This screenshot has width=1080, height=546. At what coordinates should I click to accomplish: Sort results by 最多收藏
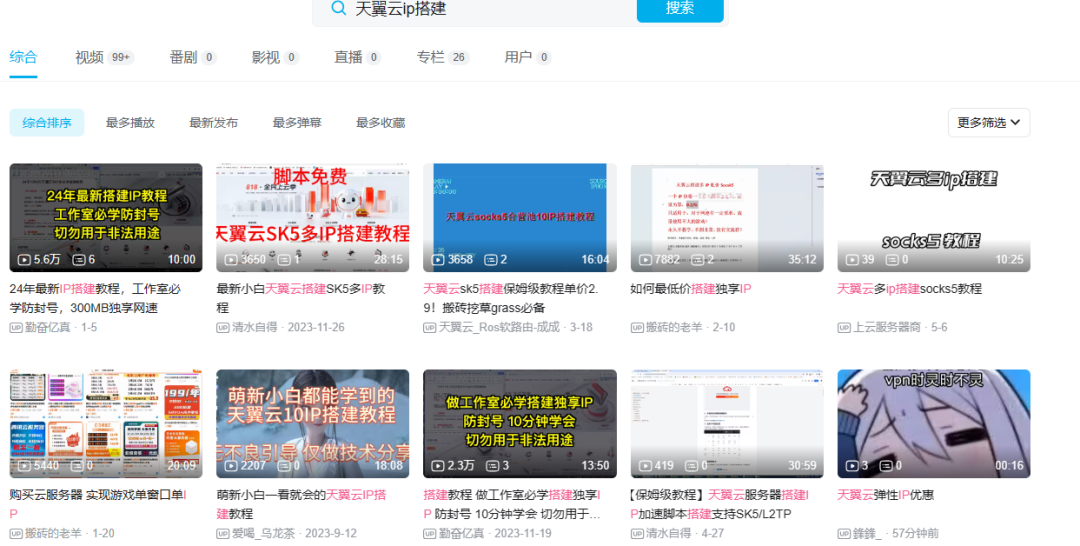pos(380,123)
